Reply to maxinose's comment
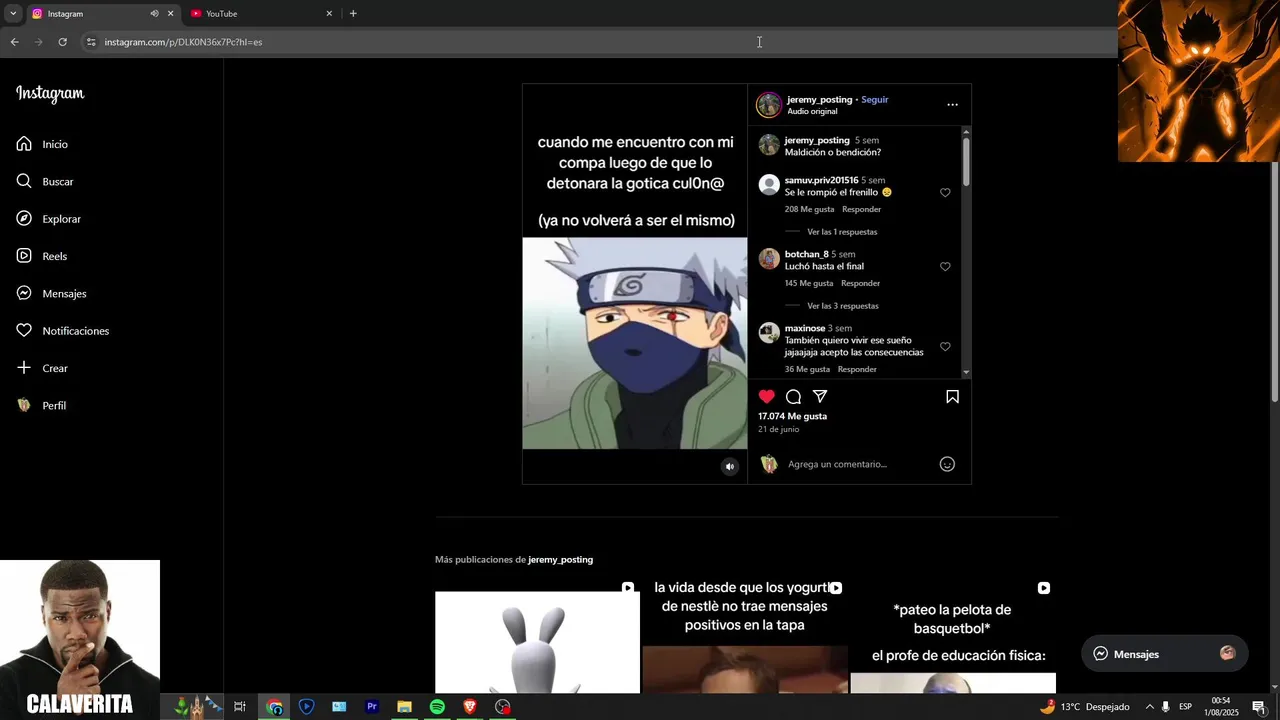 [x=857, y=369]
